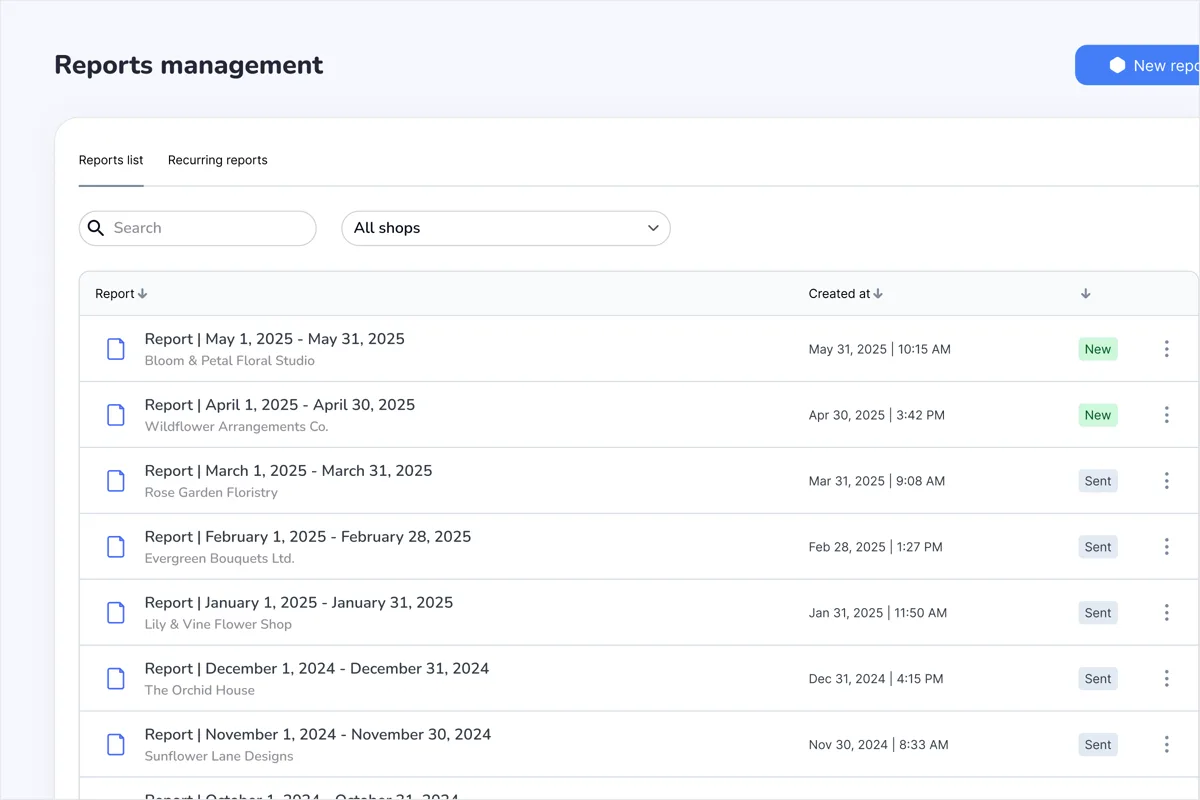Click Sent badge on March 2025 report
Screen dimensions: 1200x800
tap(1098, 481)
